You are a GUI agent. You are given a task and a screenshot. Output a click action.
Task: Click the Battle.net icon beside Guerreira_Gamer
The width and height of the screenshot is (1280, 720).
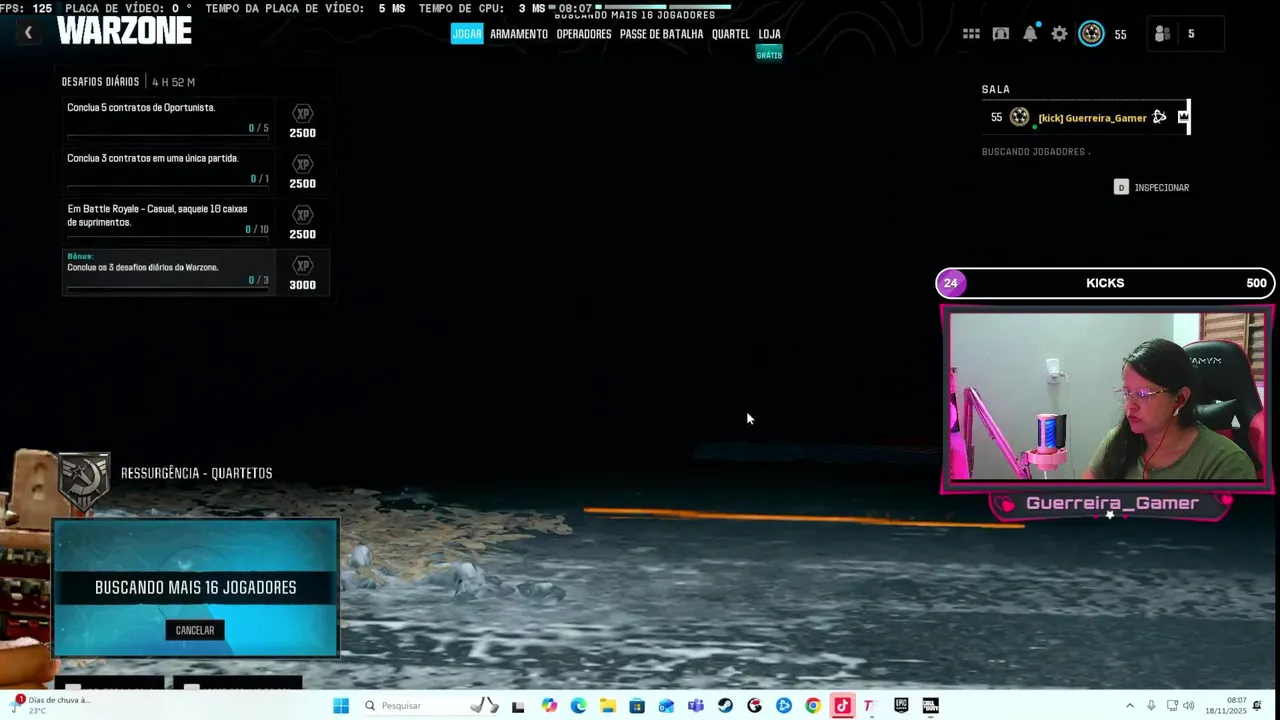[1159, 117]
